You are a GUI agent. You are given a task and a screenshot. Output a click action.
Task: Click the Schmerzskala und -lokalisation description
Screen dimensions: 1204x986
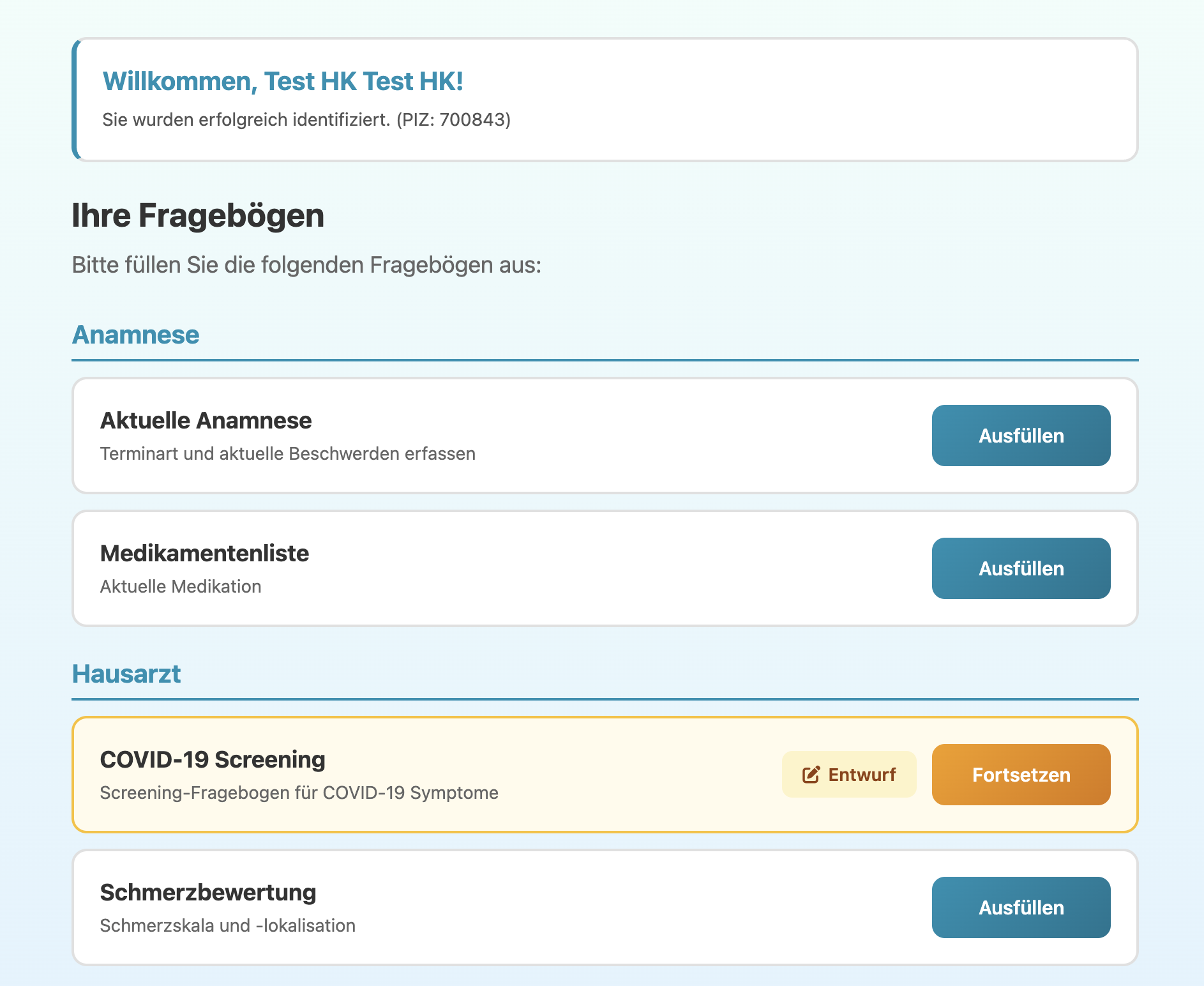[x=228, y=925]
